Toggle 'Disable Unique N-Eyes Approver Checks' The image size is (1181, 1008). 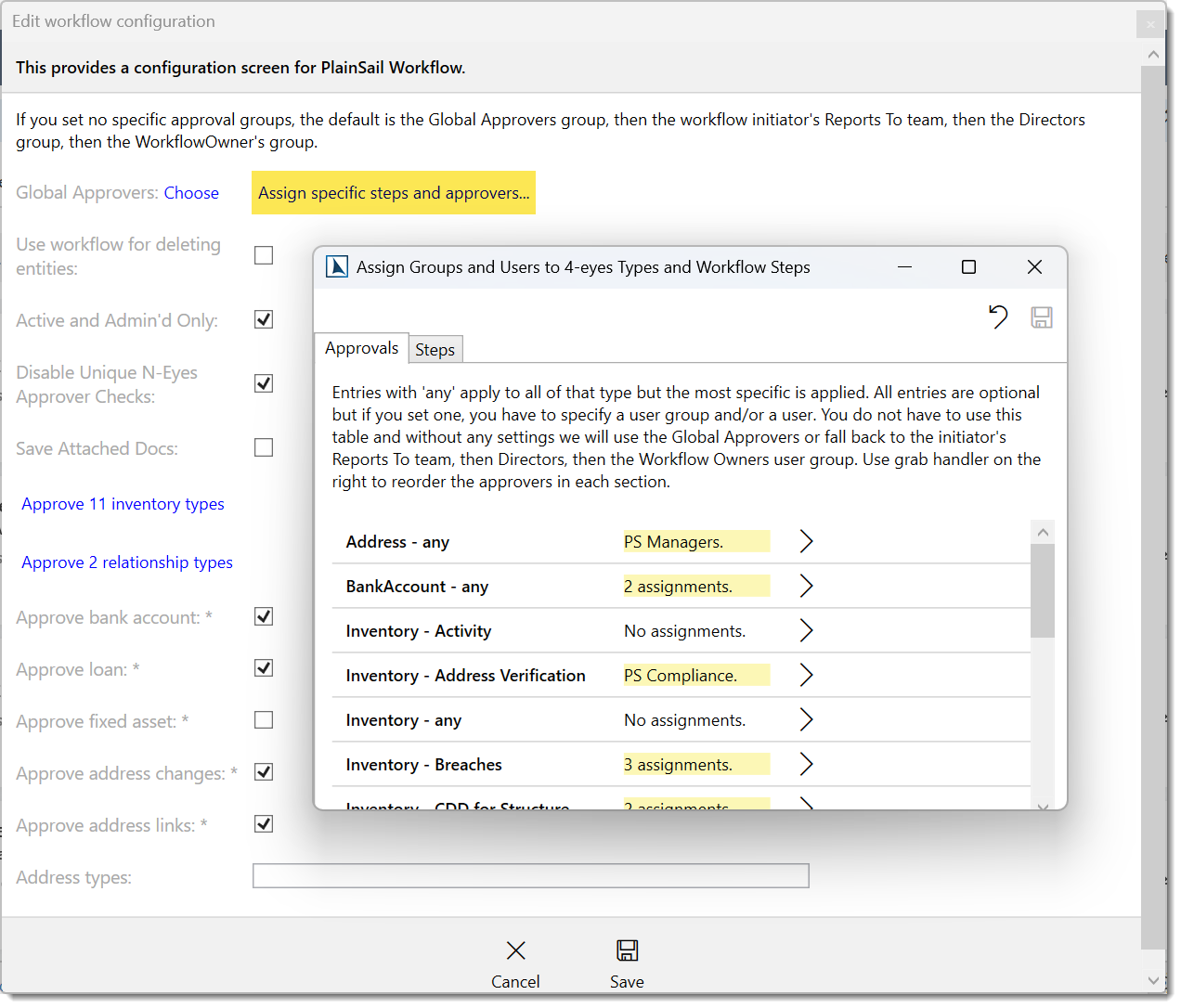point(263,382)
